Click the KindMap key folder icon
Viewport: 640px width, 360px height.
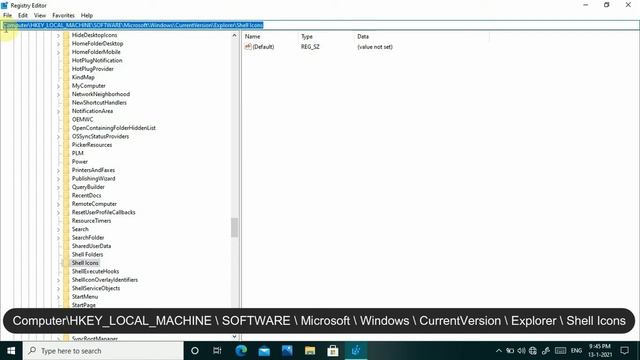(66, 78)
